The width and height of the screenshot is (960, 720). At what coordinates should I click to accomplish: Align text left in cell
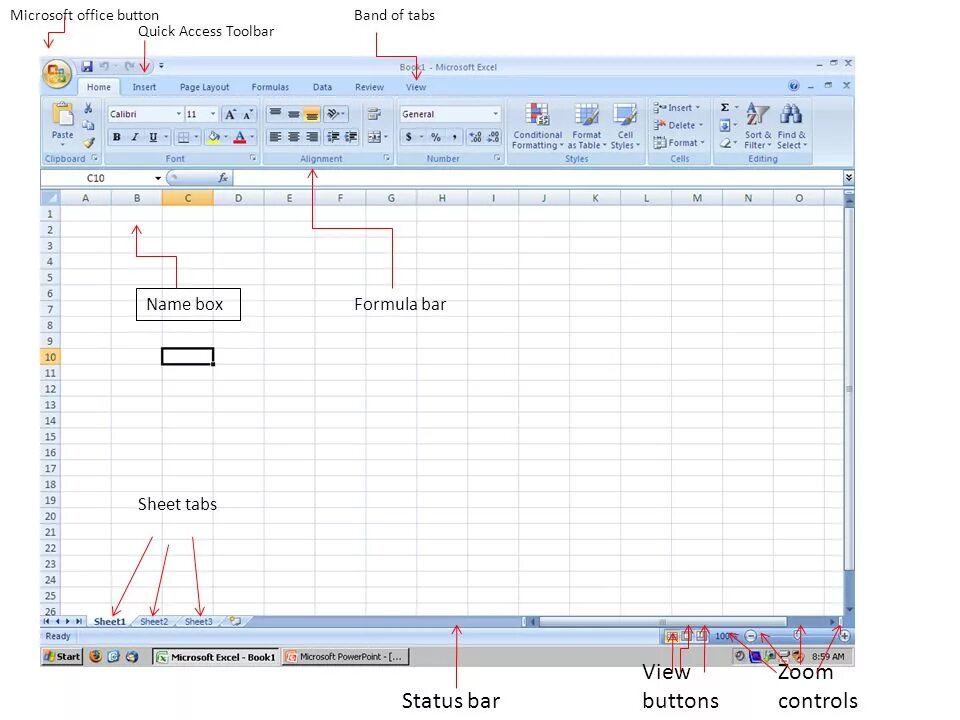(x=276, y=137)
